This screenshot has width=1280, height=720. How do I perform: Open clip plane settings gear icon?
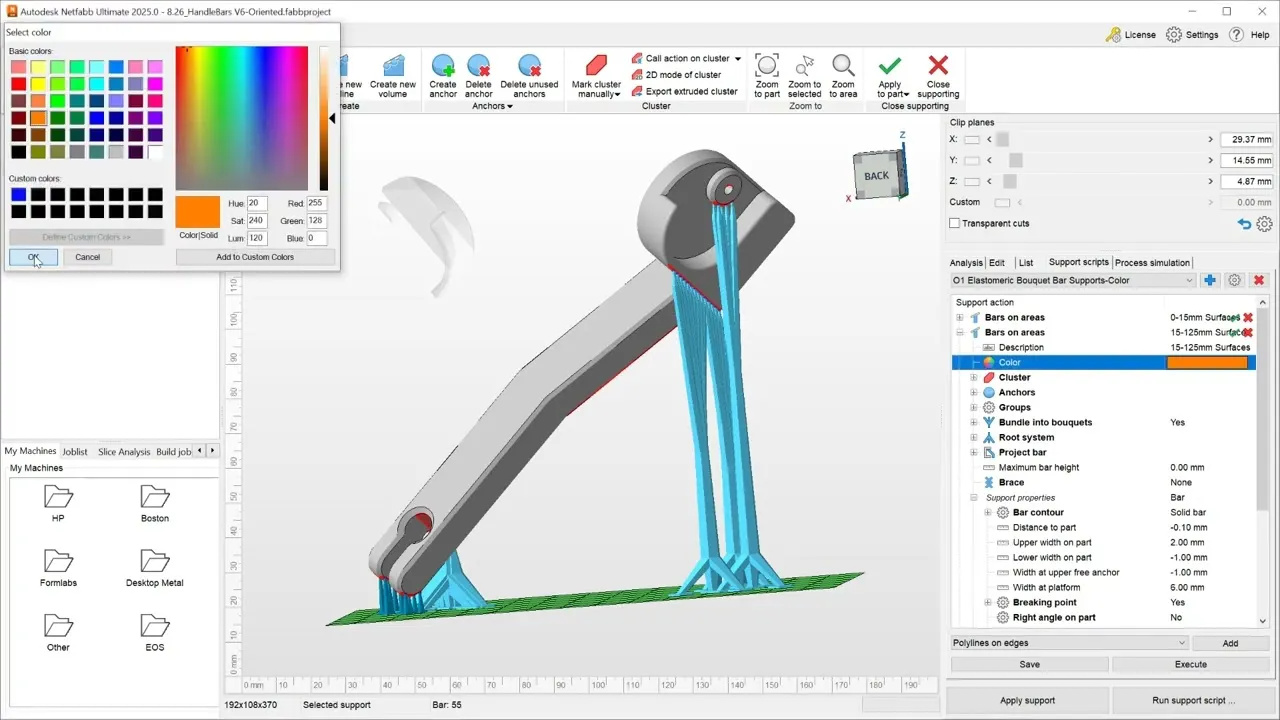(x=1264, y=224)
